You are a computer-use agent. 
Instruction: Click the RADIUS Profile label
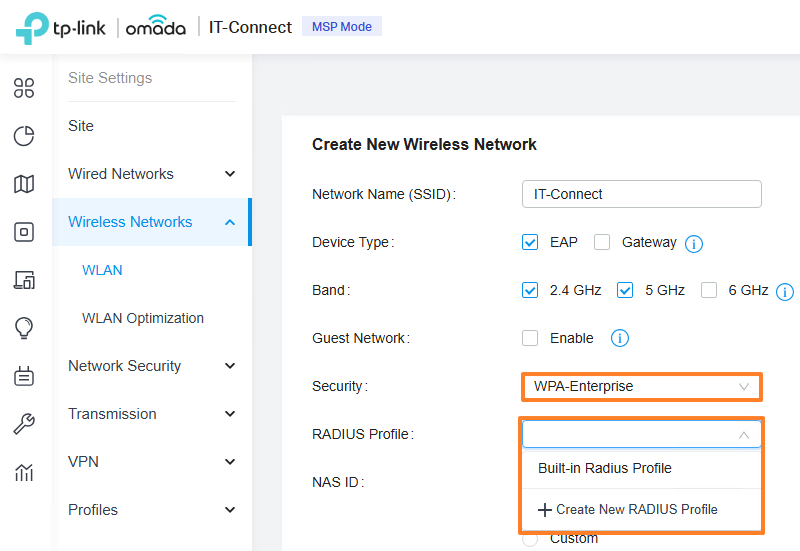(x=363, y=434)
